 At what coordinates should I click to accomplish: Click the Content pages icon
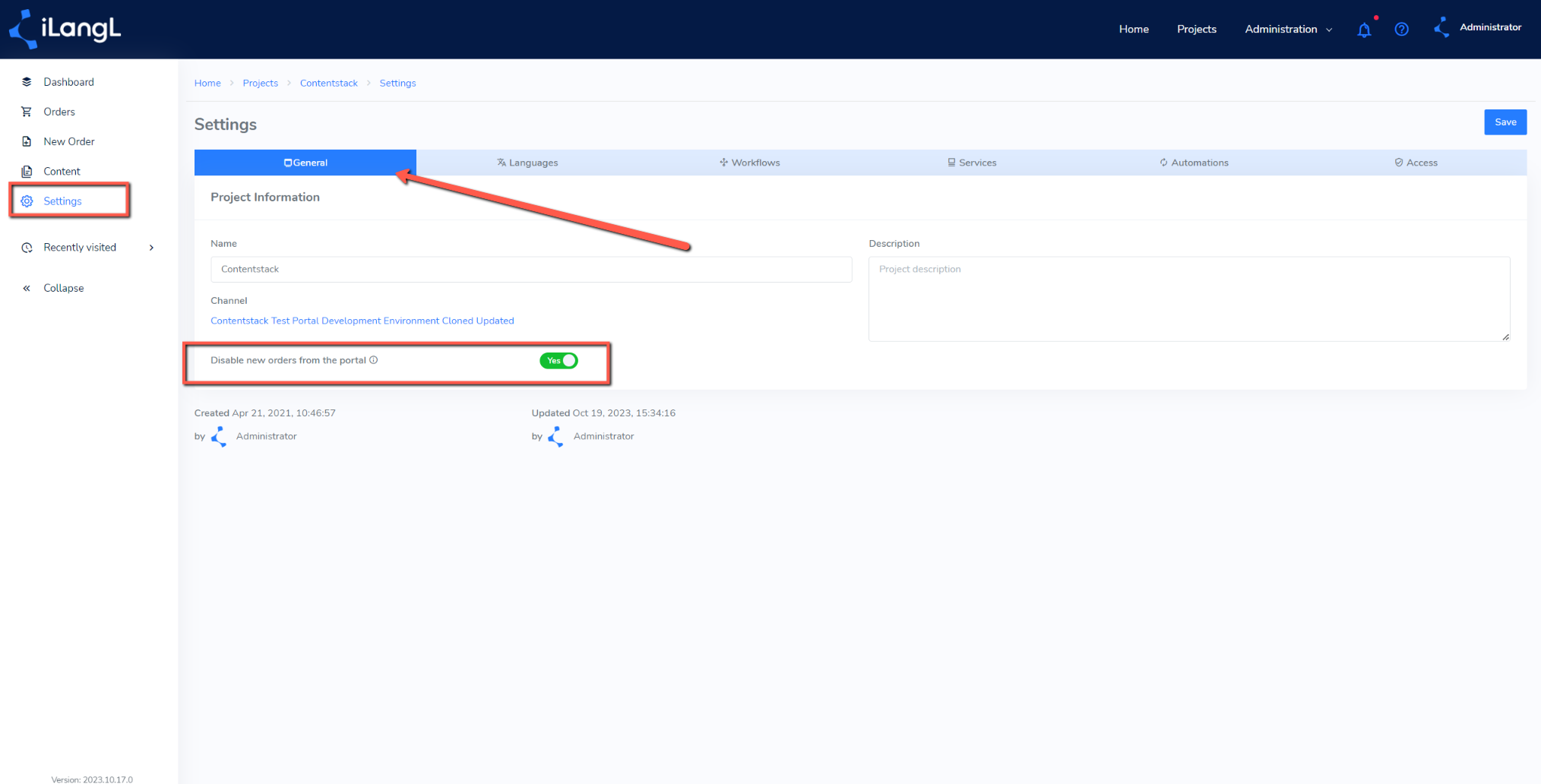coord(27,172)
